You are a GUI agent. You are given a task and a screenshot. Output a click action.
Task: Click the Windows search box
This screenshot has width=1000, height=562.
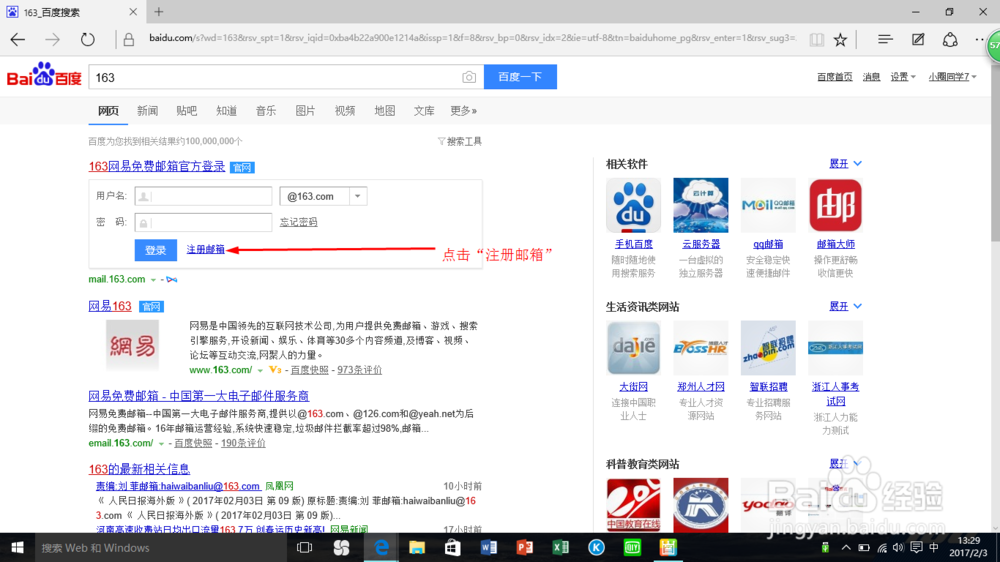(x=159, y=547)
